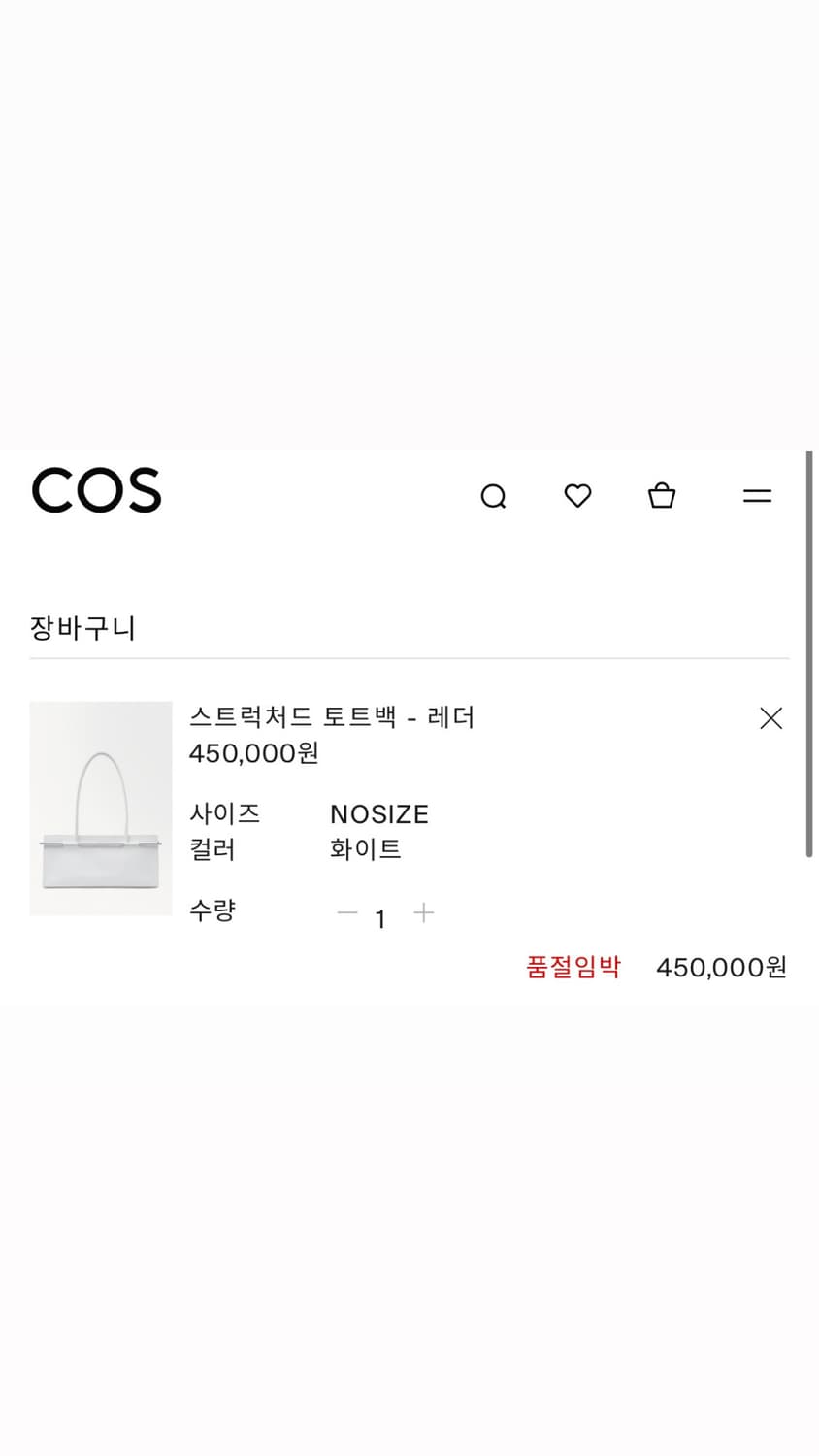This screenshot has height=1456, width=819.
Task: Open the wishlist heart icon
Action: tap(578, 495)
